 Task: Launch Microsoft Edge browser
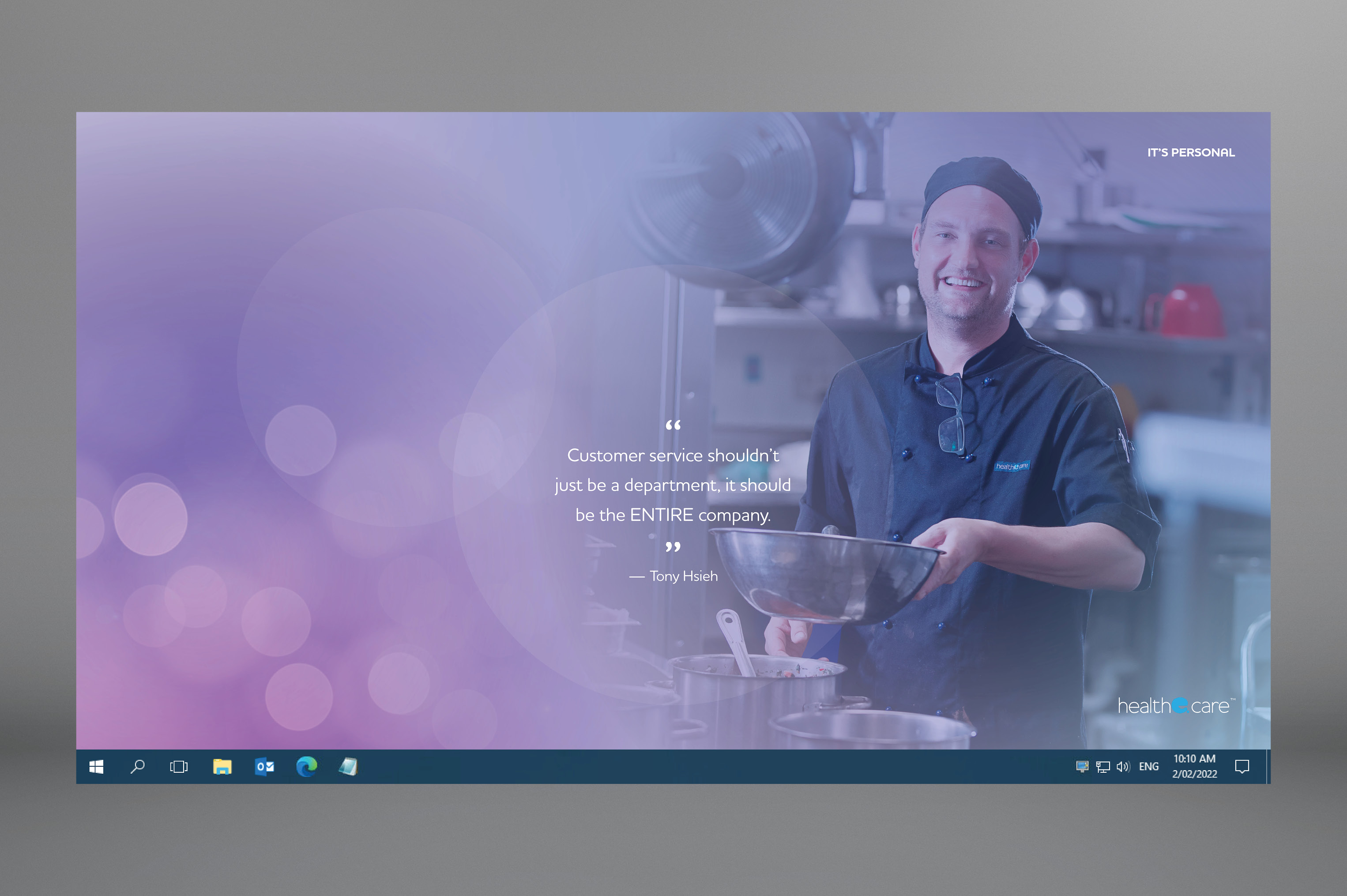(x=307, y=767)
